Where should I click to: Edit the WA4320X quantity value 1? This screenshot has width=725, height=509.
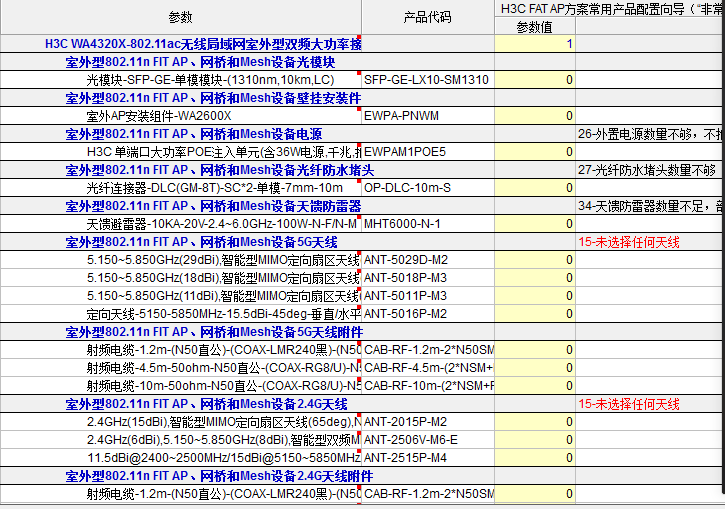[x=535, y=44]
